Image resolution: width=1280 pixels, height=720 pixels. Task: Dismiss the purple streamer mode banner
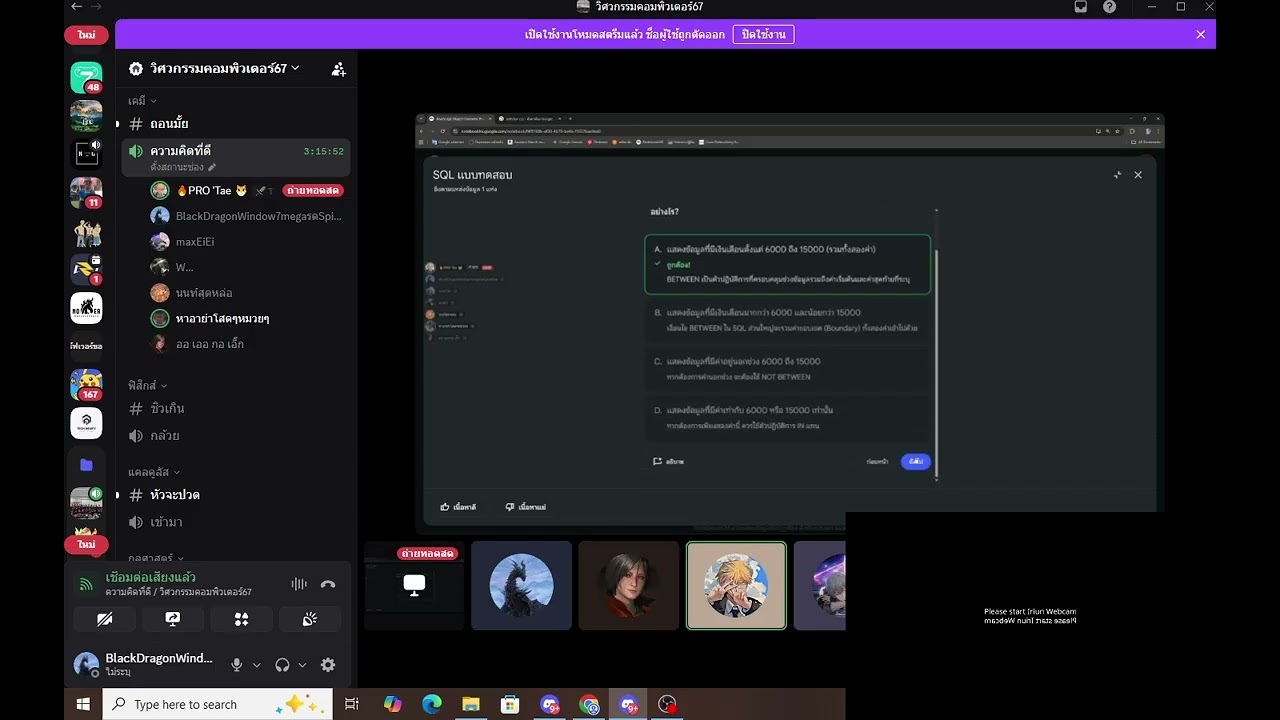pos(1200,34)
